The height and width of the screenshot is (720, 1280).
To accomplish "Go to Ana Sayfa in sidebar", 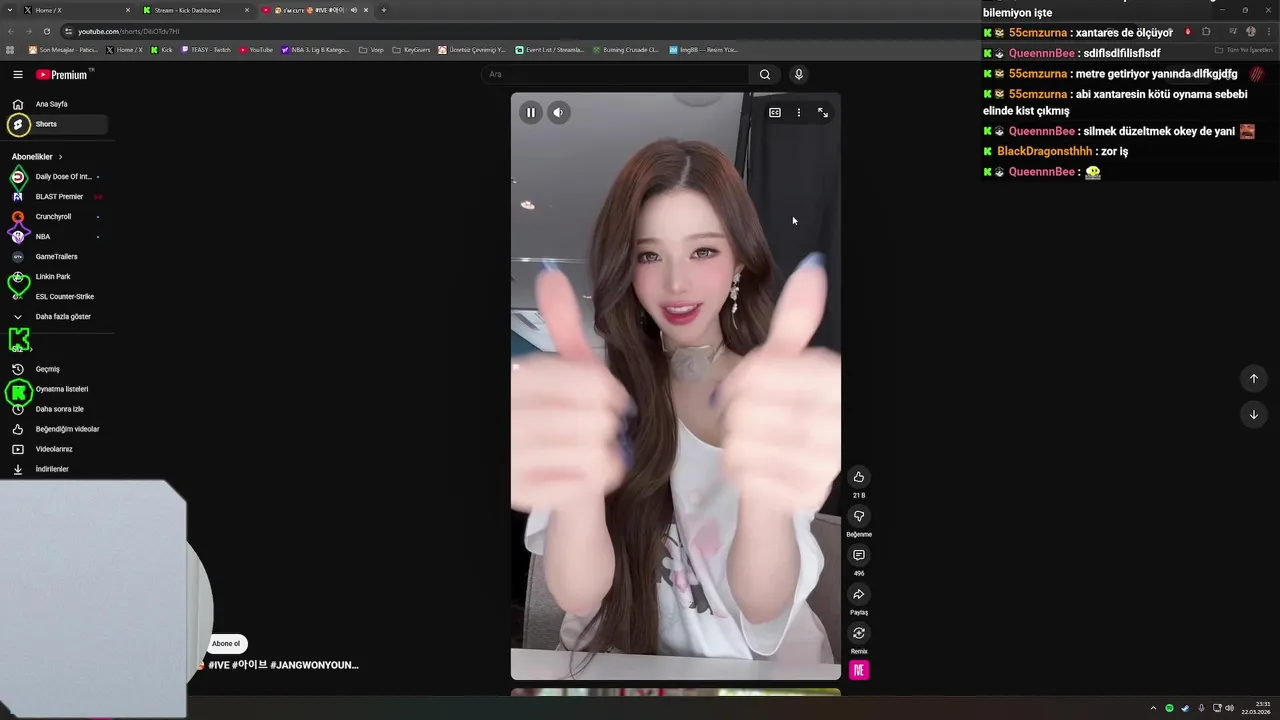I will [57, 104].
